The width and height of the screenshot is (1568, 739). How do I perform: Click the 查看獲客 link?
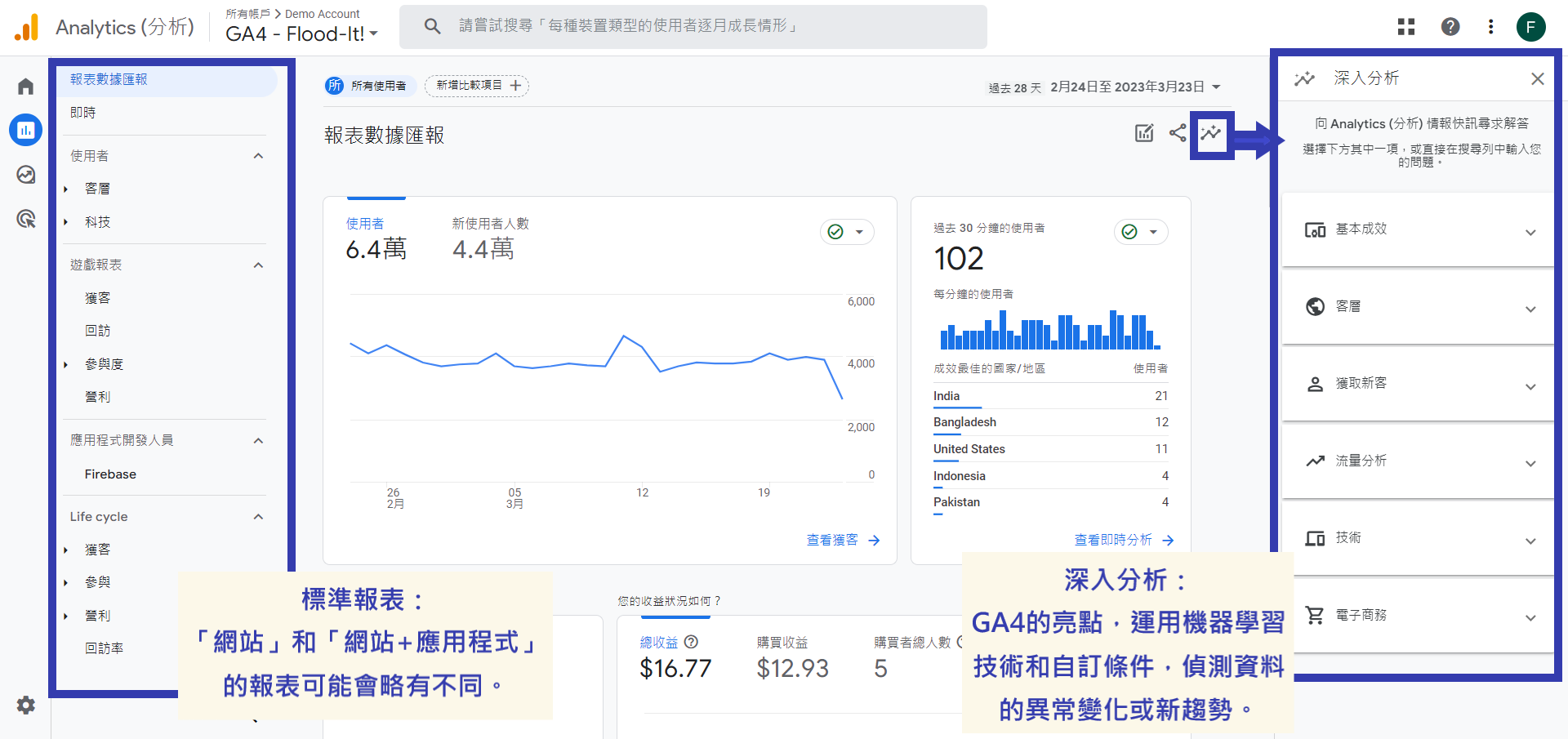pyautogui.click(x=843, y=540)
